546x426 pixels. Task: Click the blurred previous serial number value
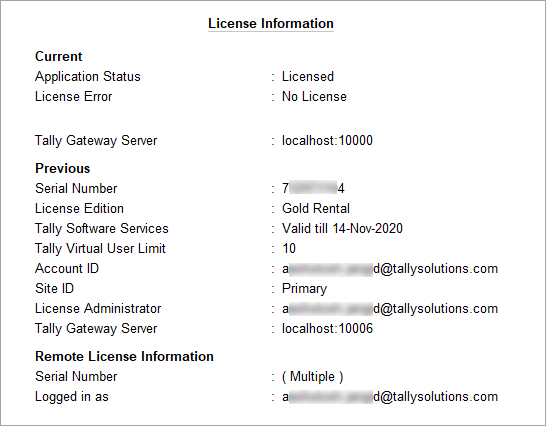313,188
